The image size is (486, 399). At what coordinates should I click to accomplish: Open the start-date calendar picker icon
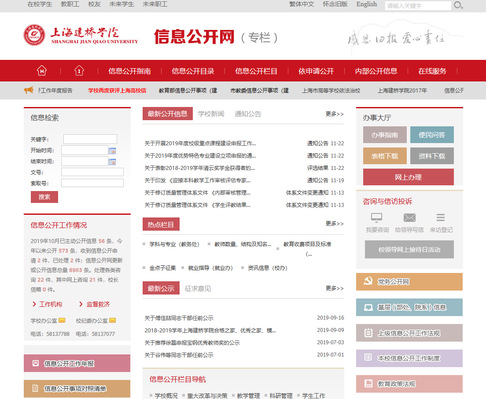pos(112,151)
